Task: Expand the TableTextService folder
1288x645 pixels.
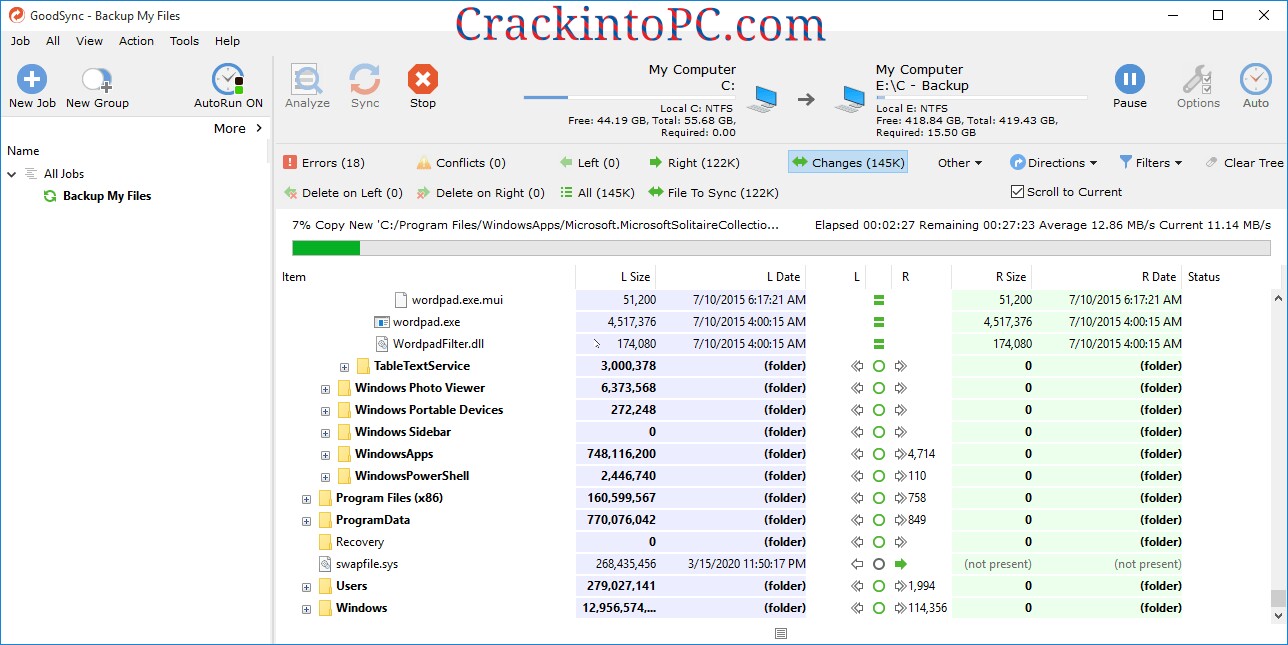Action: pos(344,367)
